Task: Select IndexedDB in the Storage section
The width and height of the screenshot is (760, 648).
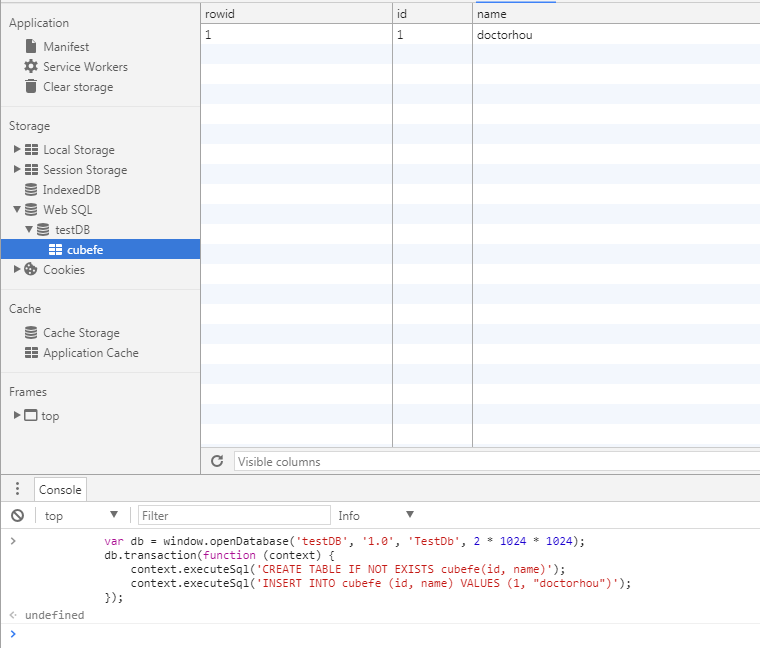Action: pos(71,190)
